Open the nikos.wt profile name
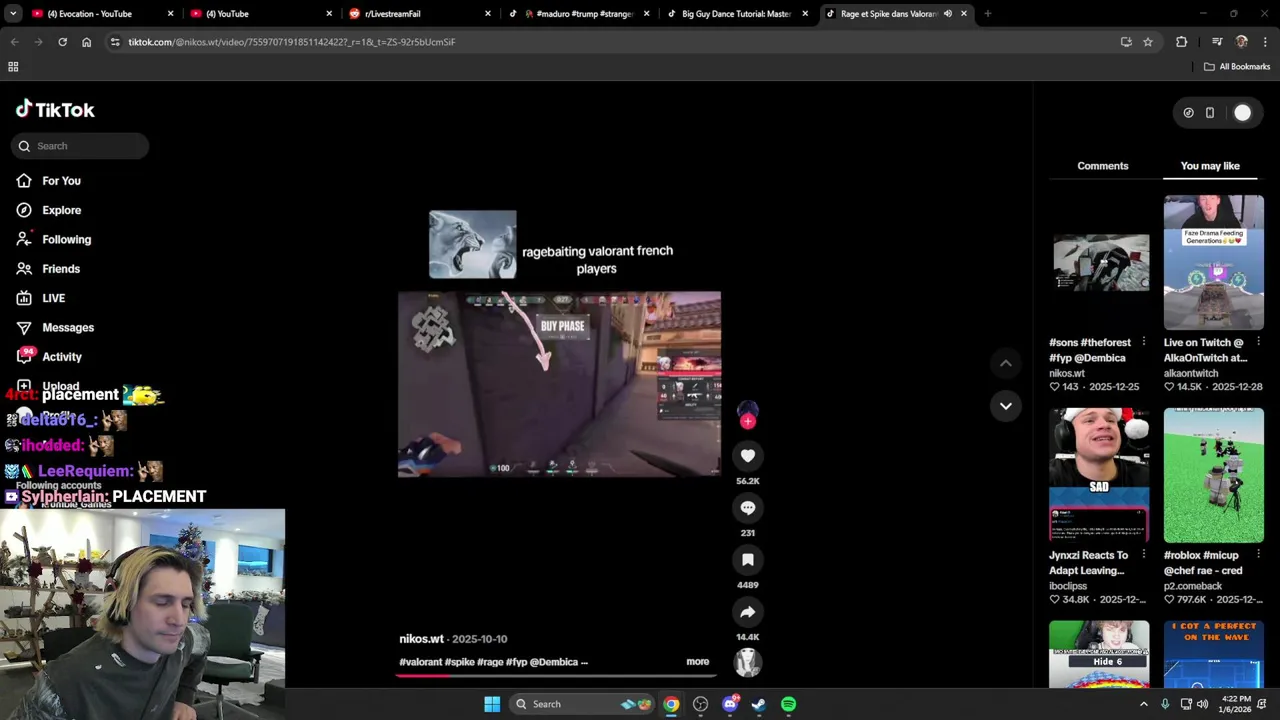Image resolution: width=1280 pixels, height=720 pixels. [x=421, y=639]
